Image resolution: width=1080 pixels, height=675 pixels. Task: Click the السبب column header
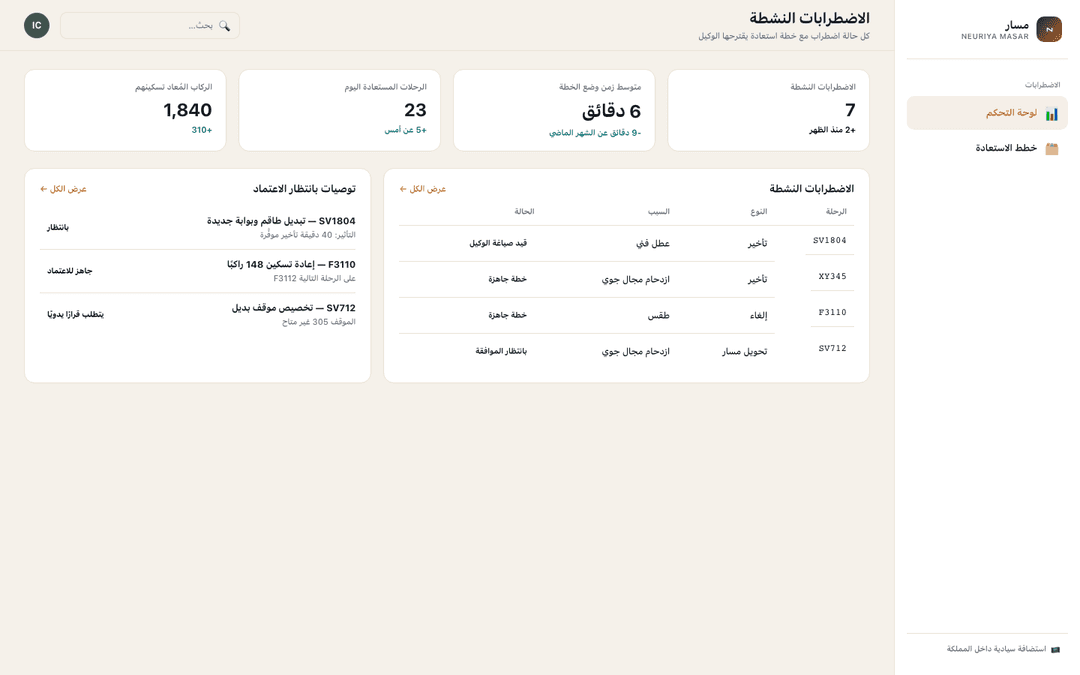point(658,211)
